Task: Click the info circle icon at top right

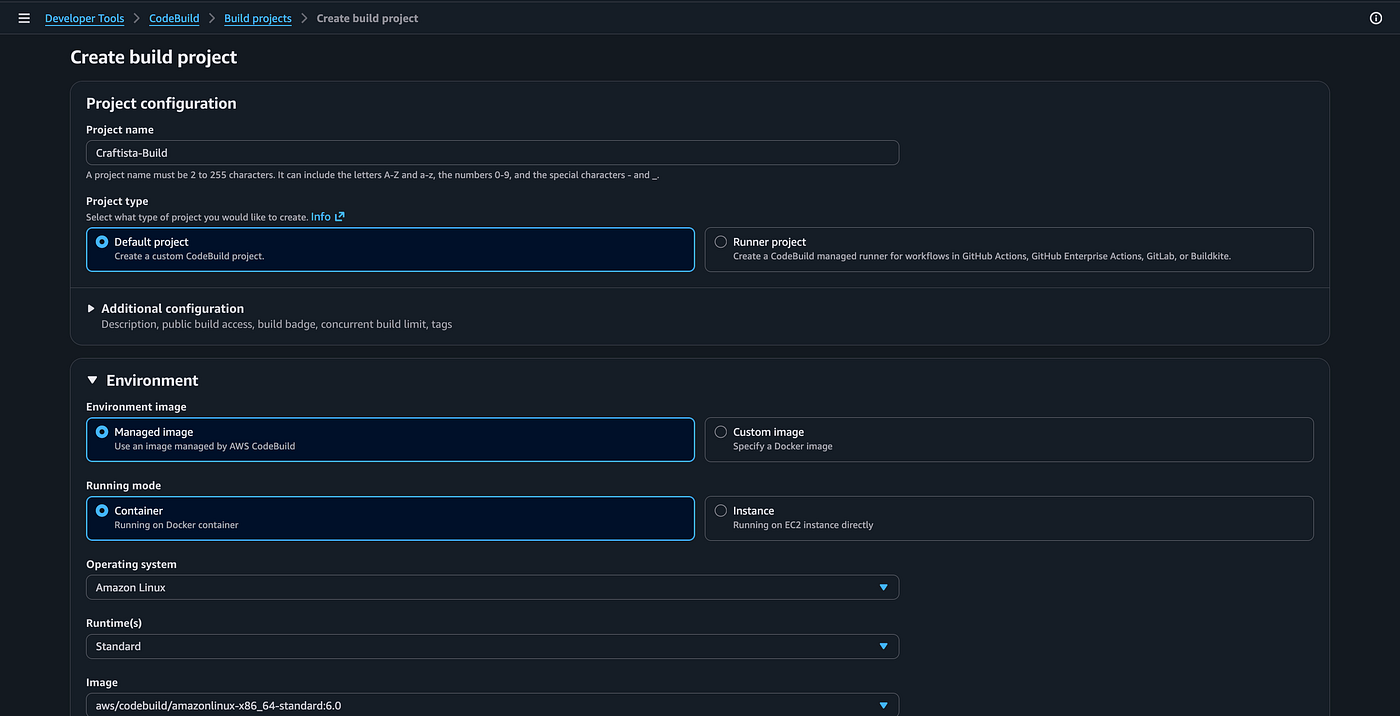Action: 1375,18
